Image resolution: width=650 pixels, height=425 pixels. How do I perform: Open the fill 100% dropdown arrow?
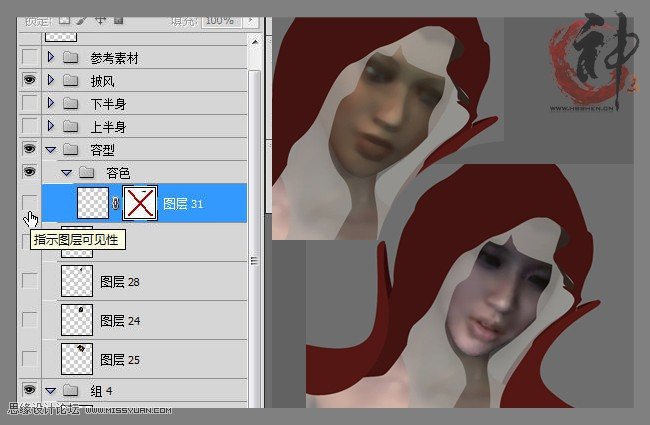250,21
